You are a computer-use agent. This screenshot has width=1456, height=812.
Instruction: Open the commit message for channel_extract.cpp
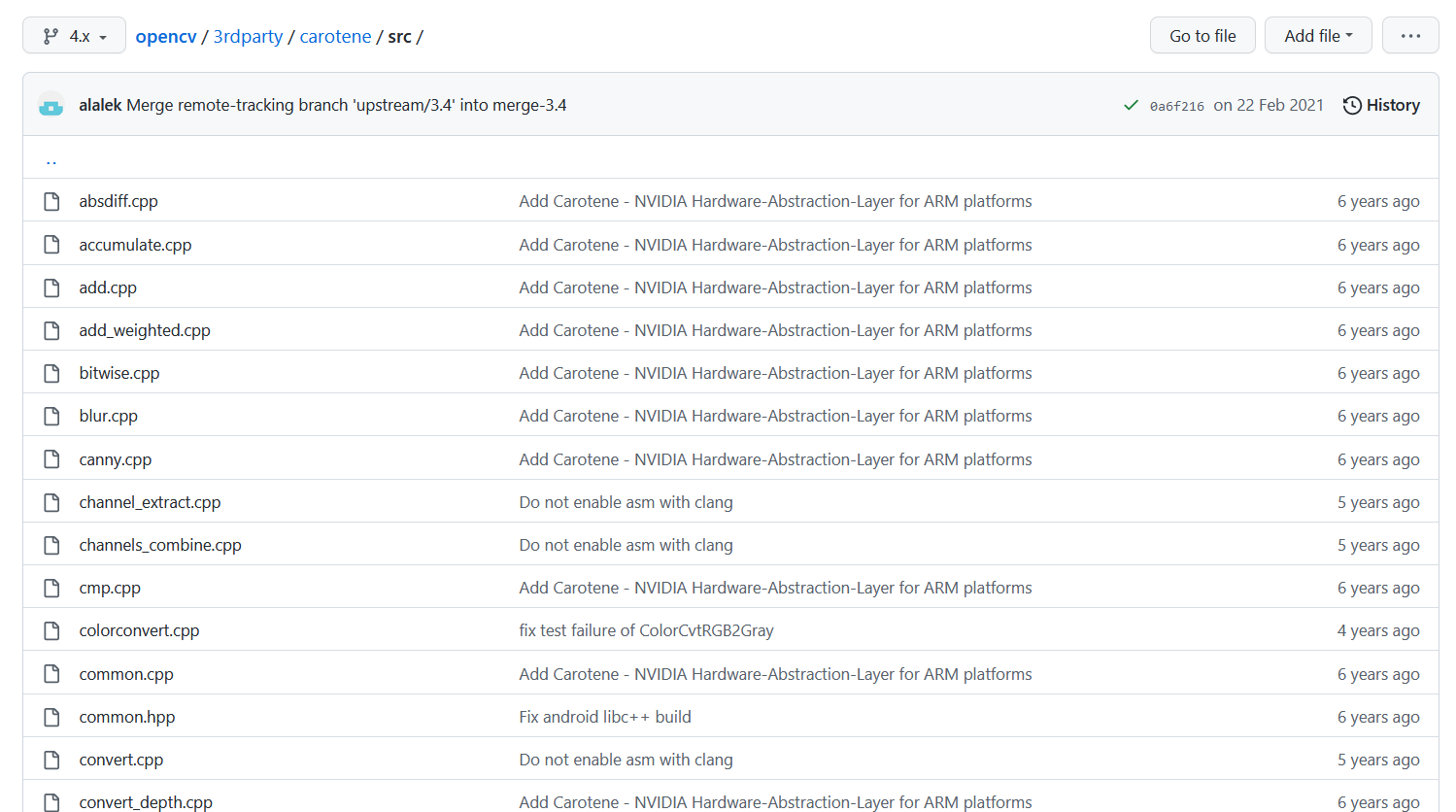626,502
